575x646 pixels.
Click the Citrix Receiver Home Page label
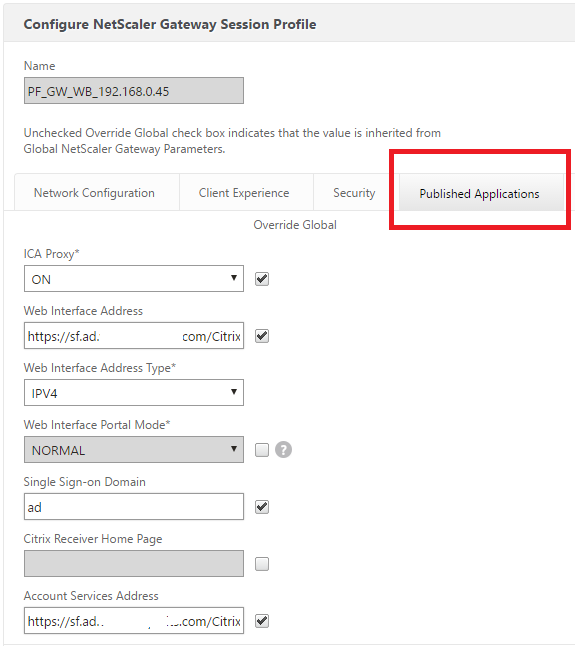(93, 539)
